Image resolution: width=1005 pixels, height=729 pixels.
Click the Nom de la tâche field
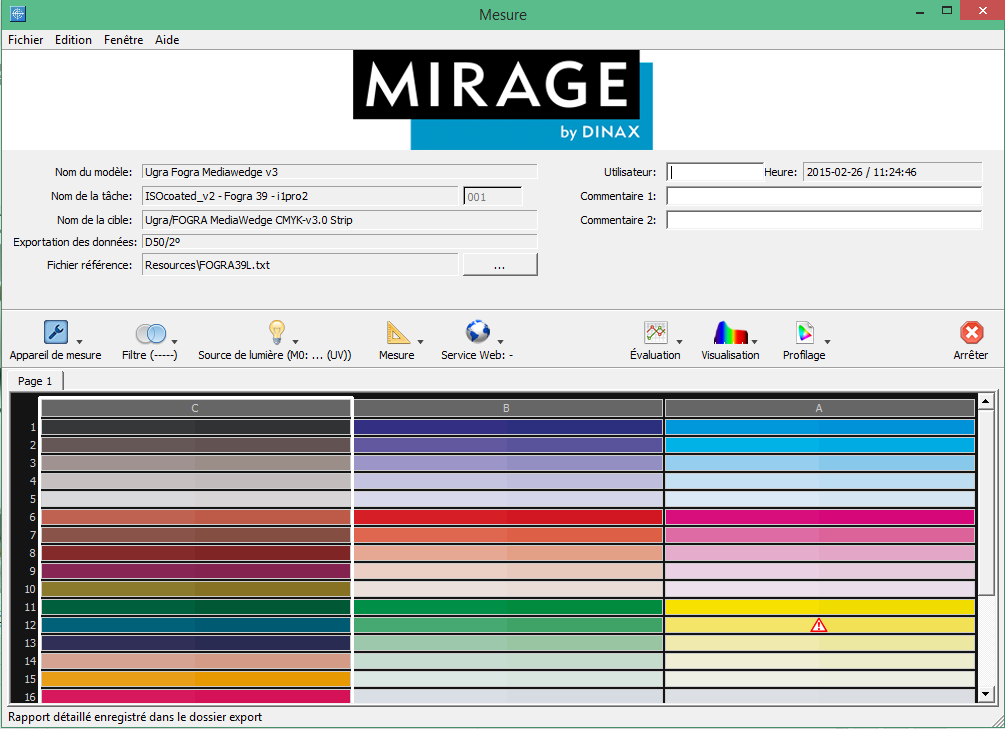click(x=300, y=196)
